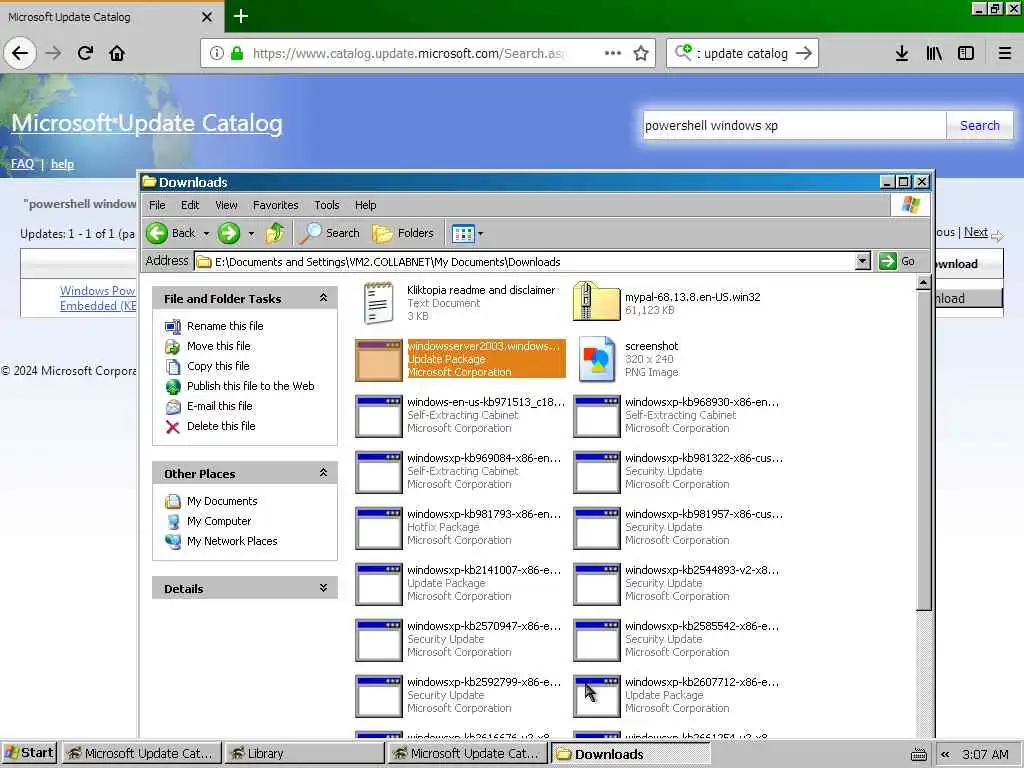Image resolution: width=1024 pixels, height=768 pixels.
Task: Open the Tools menu
Action: pos(327,205)
